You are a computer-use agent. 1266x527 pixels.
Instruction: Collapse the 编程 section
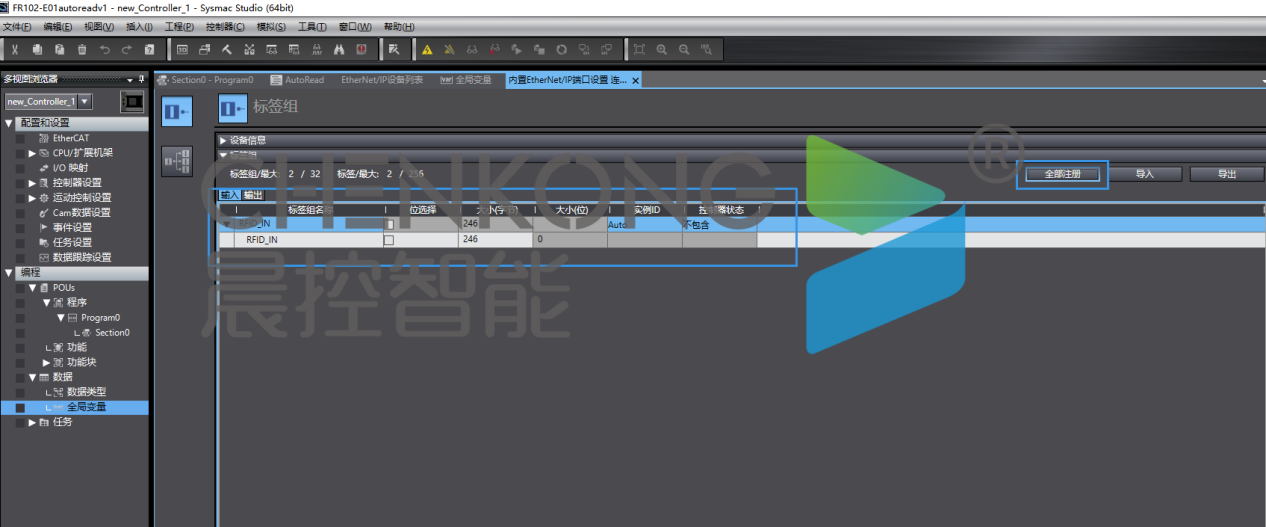coord(10,273)
